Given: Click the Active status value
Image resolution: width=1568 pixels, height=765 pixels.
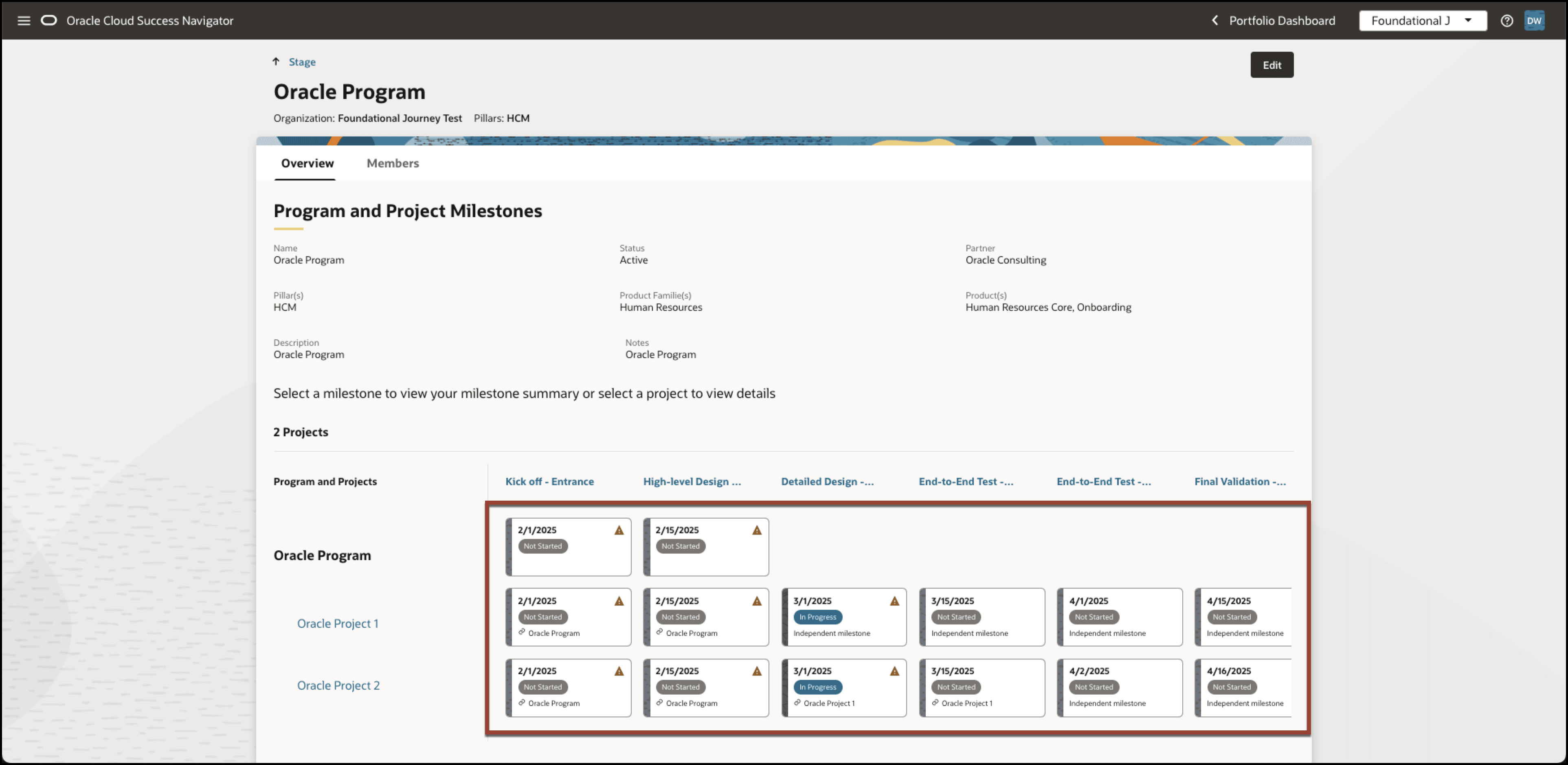Looking at the screenshot, I should [x=634, y=260].
